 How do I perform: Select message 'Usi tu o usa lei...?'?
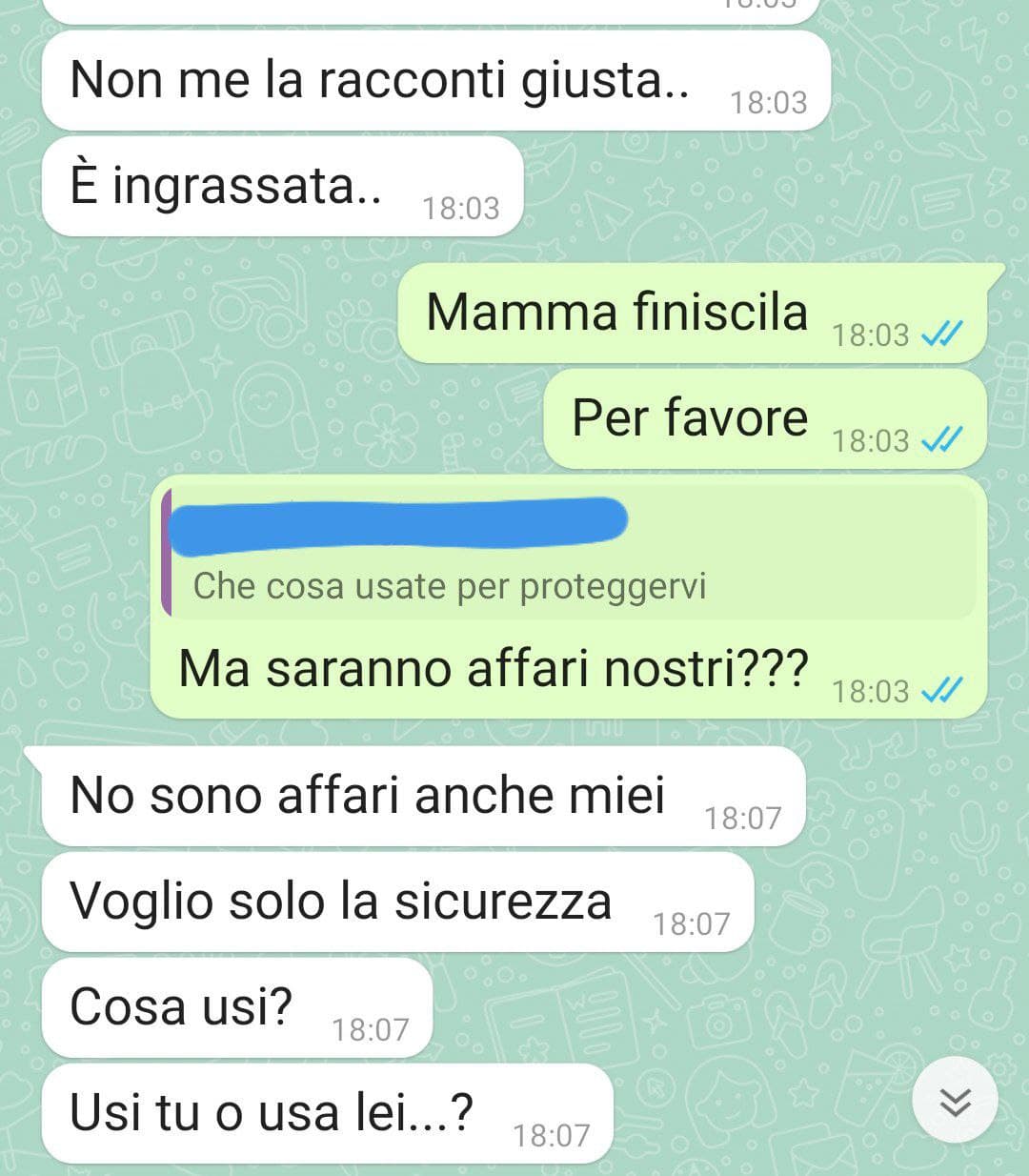click(x=327, y=1114)
